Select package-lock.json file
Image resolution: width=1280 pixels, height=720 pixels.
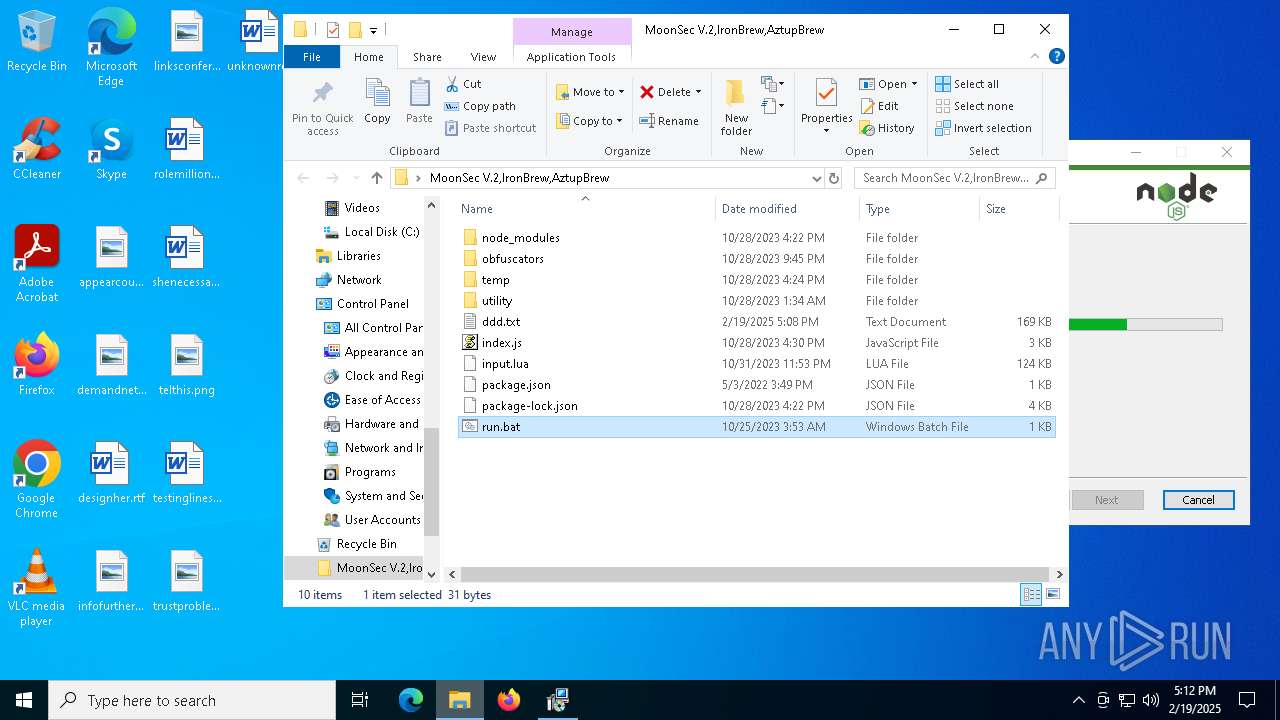(756, 406)
